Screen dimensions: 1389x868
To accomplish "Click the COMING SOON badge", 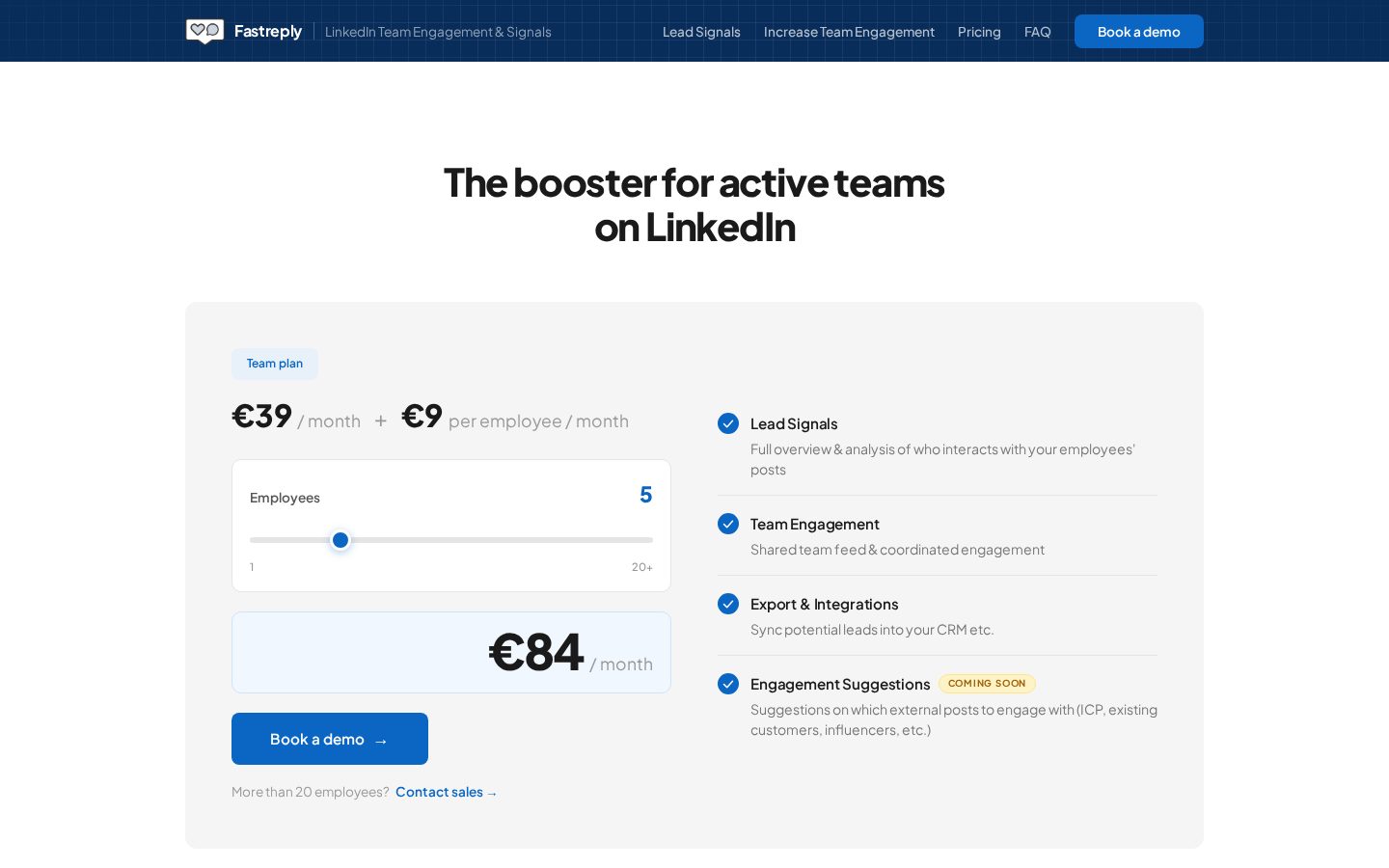I will tap(987, 684).
